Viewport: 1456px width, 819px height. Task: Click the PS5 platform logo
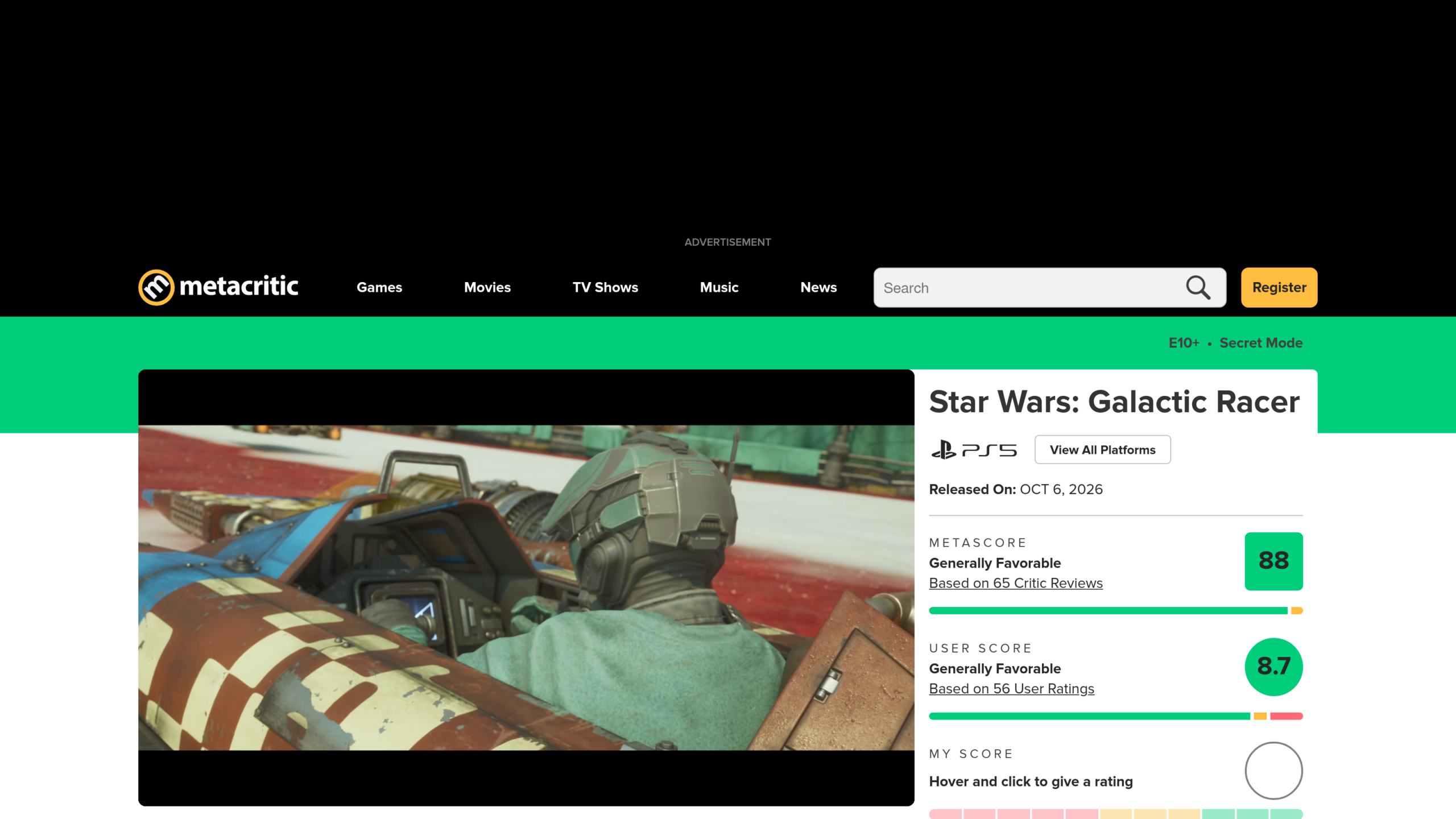(974, 450)
